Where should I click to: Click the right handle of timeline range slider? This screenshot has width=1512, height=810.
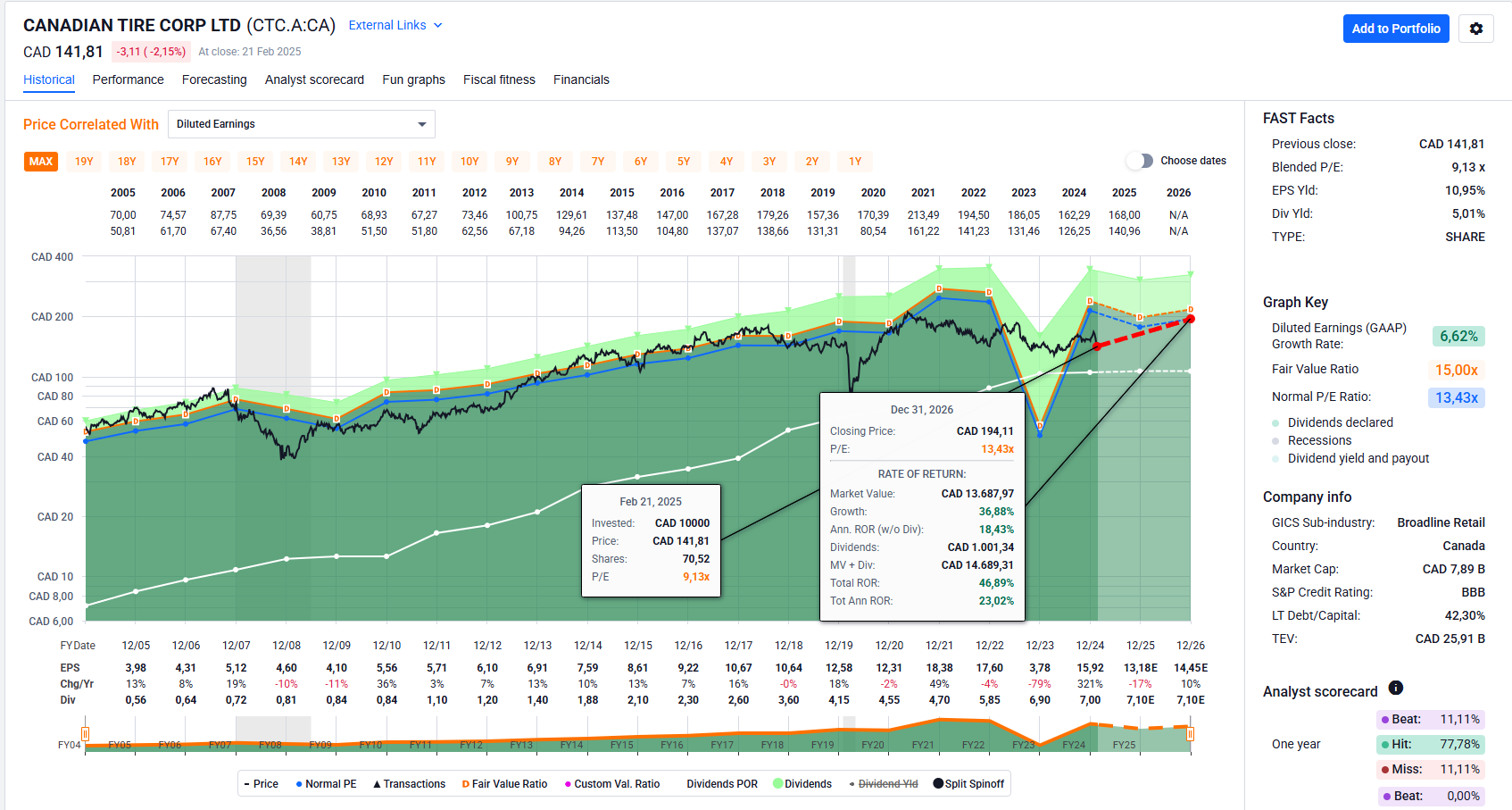pyautogui.click(x=1190, y=733)
